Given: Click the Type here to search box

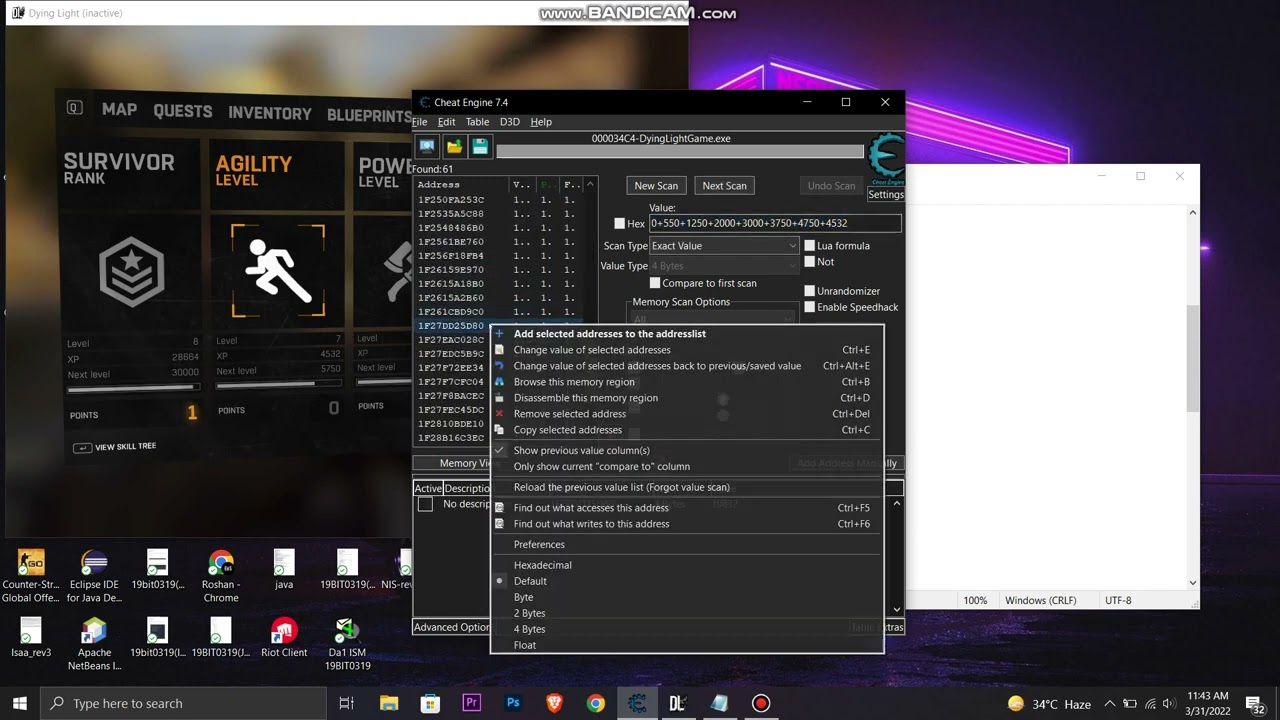Looking at the screenshot, I should pyautogui.click(x=185, y=703).
